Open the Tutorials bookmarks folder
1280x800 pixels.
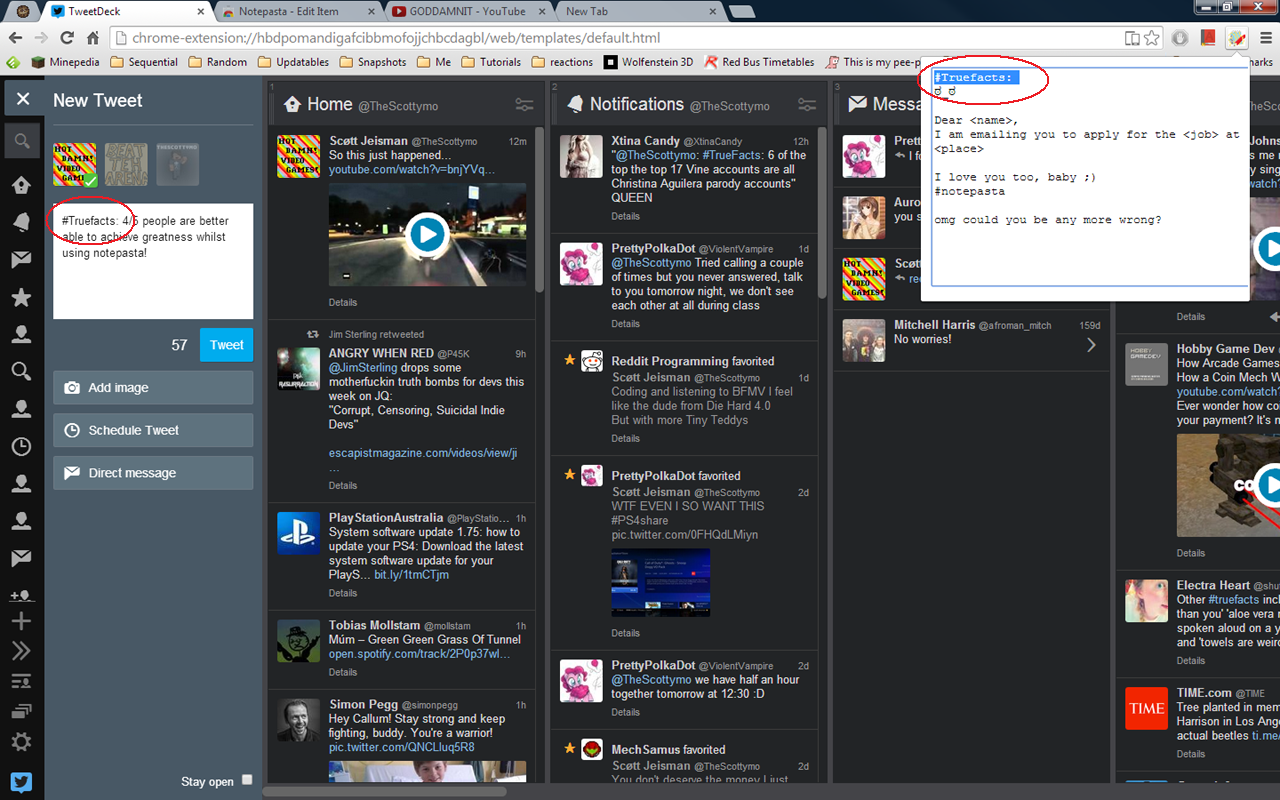490,62
